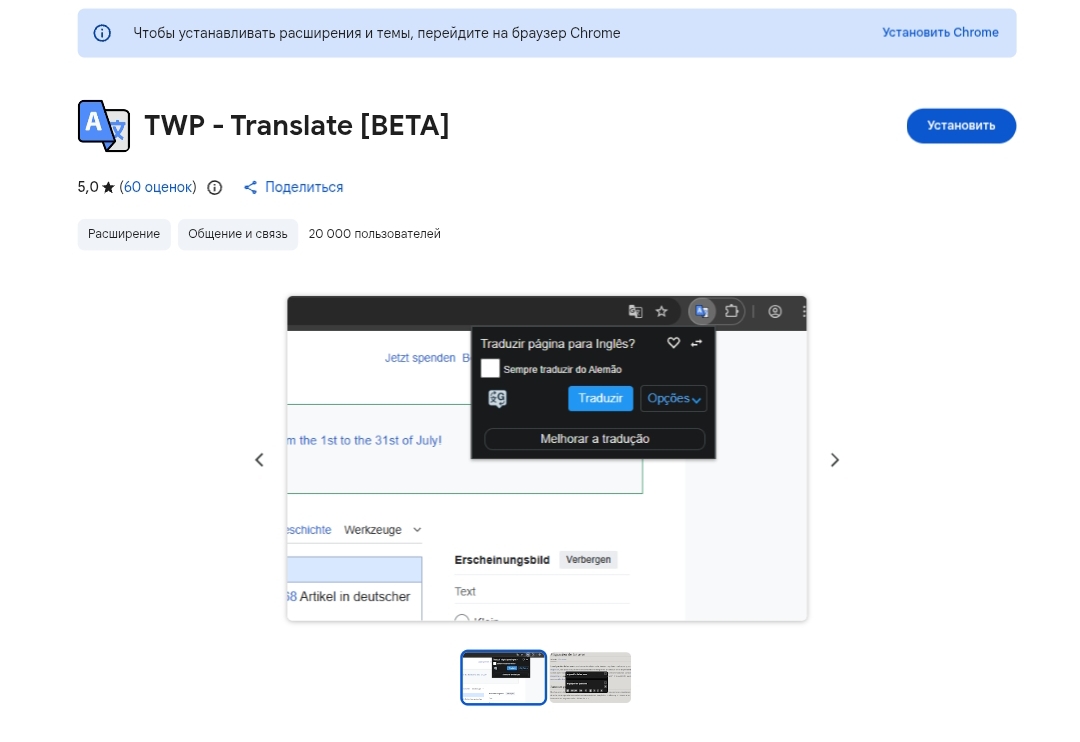1080x742 pixels.
Task: Select the Общение и связь chip
Action: 238,234
